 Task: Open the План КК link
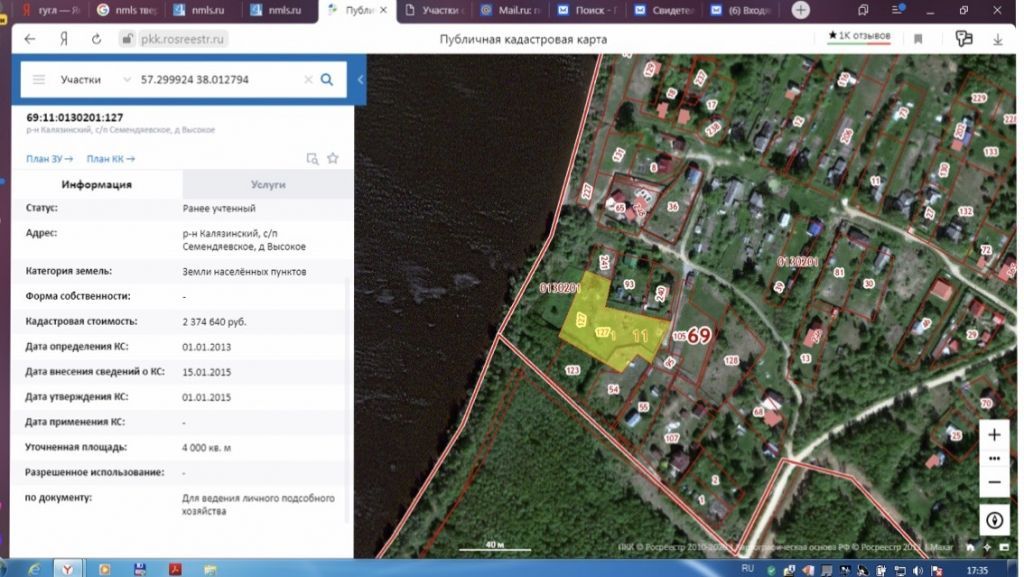tap(110, 158)
